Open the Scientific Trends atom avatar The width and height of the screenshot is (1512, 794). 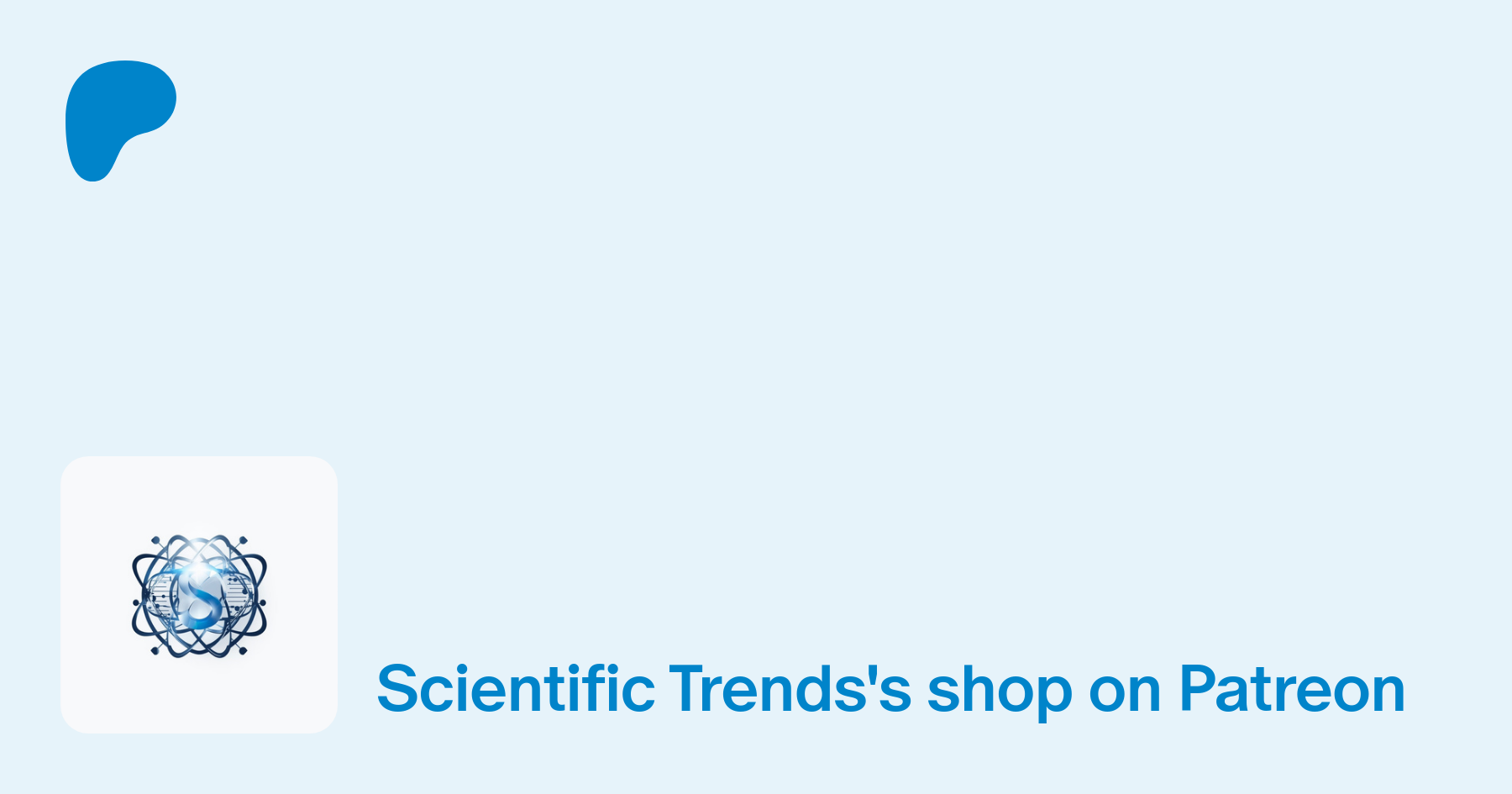pos(199,596)
